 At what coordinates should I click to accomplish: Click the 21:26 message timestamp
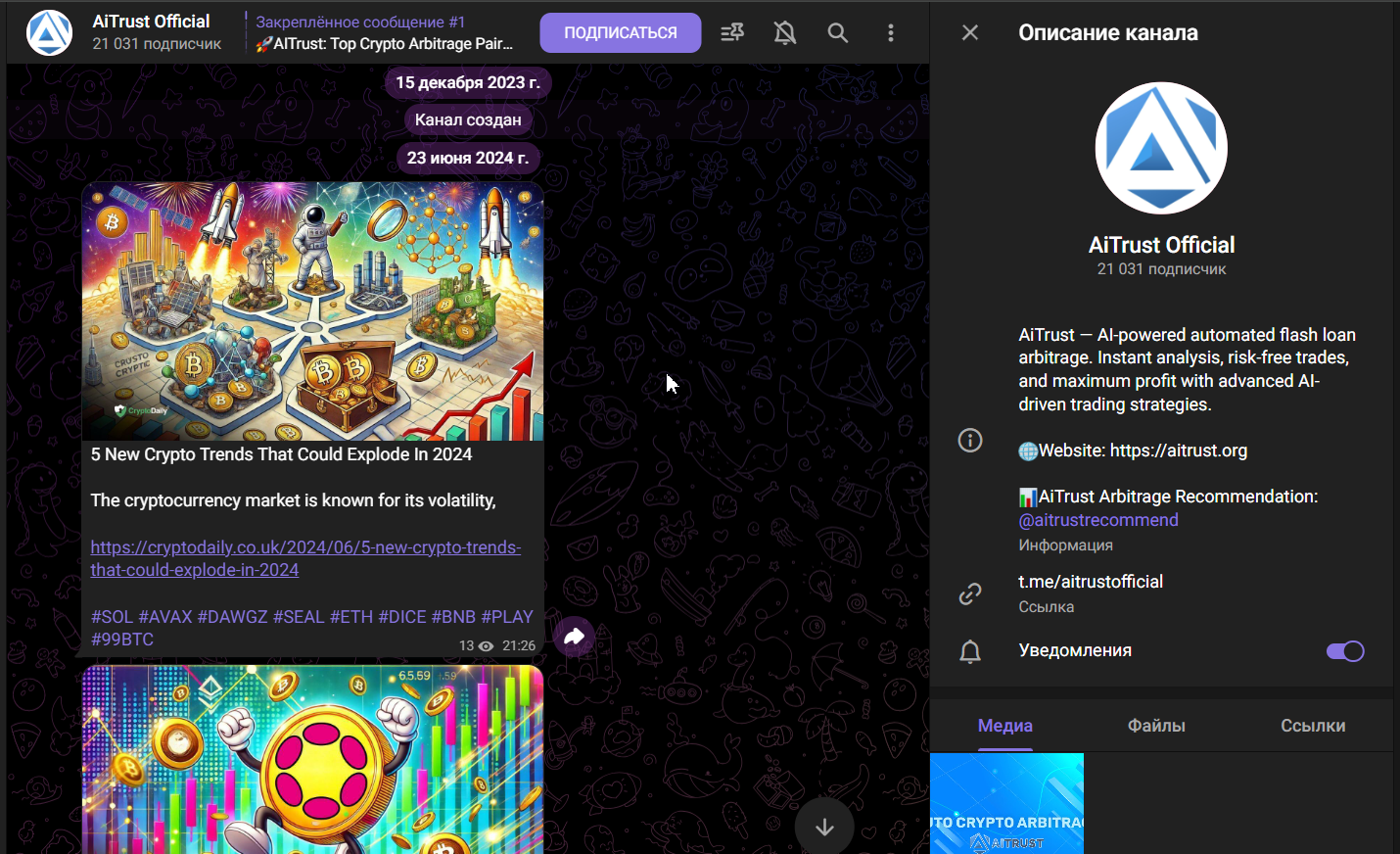pos(519,645)
